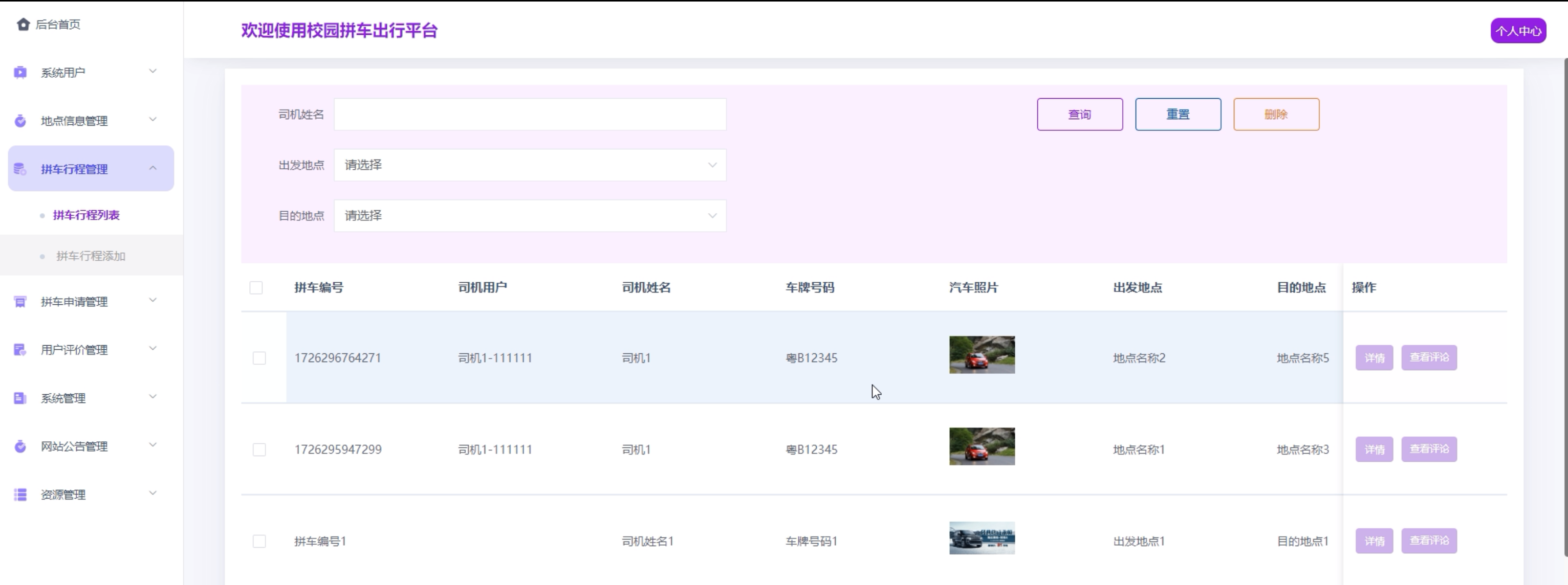Check the row for trip 1726295947299

[259, 449]
